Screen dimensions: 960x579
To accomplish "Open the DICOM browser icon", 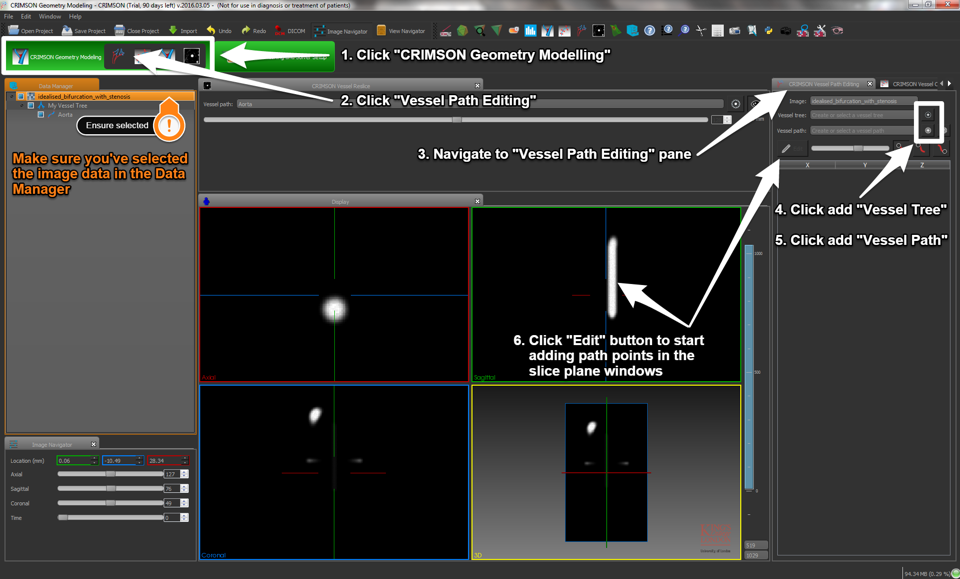I will click(x=290, y=31).
